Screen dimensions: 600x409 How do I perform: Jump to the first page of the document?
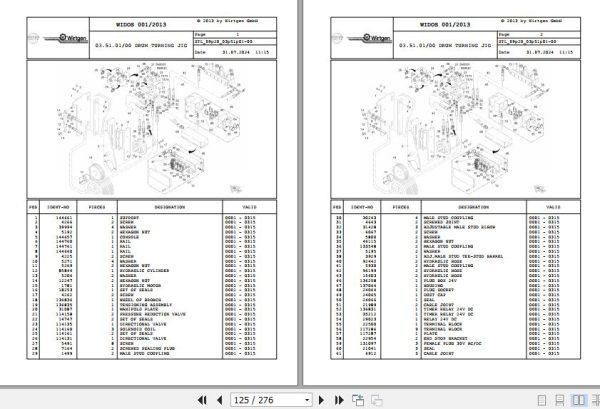(202, 400)
